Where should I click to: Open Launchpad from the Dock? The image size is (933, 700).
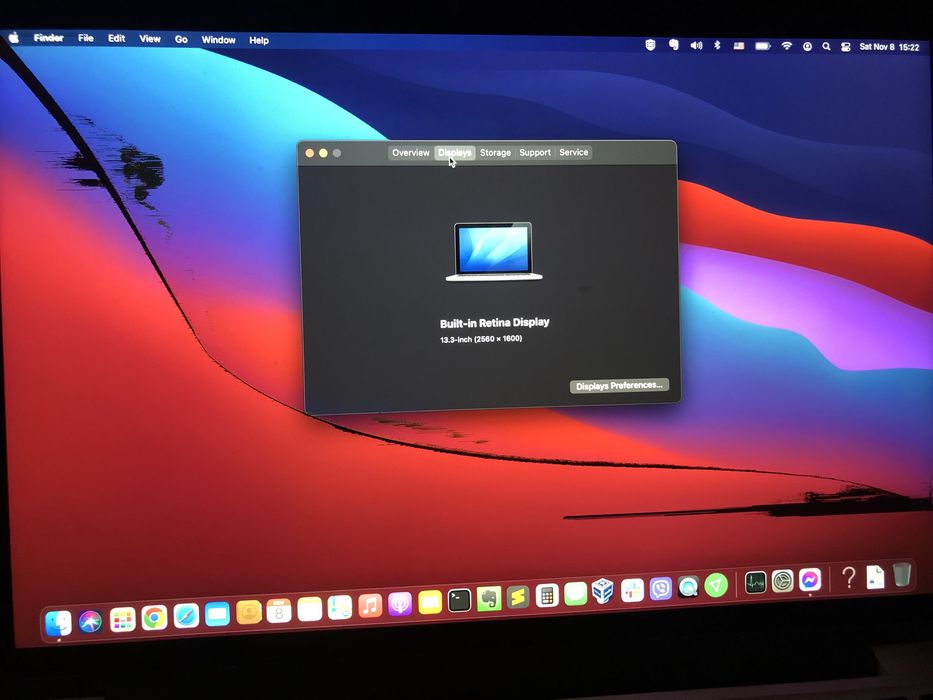point(123,620)
